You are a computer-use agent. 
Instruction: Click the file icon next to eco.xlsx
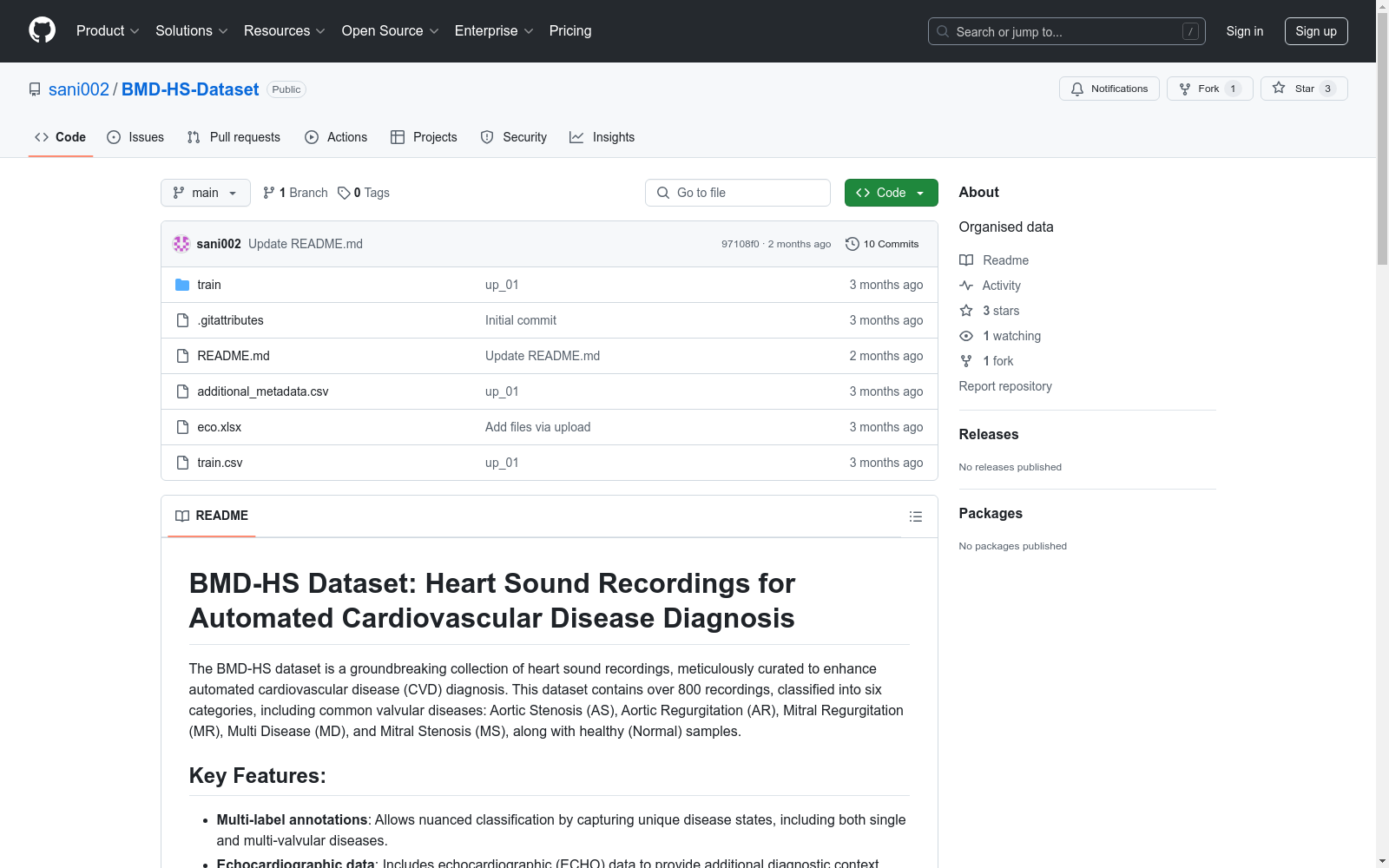[182, 427]
